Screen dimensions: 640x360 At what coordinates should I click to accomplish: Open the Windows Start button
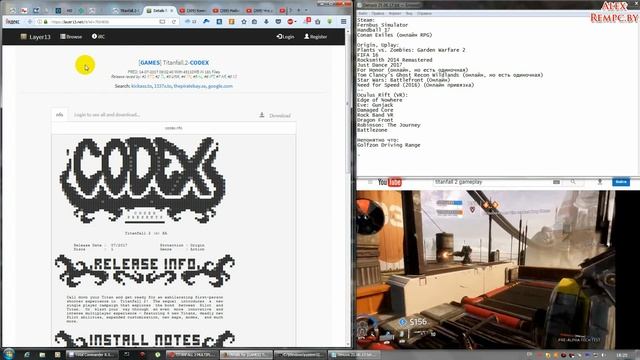9,354
